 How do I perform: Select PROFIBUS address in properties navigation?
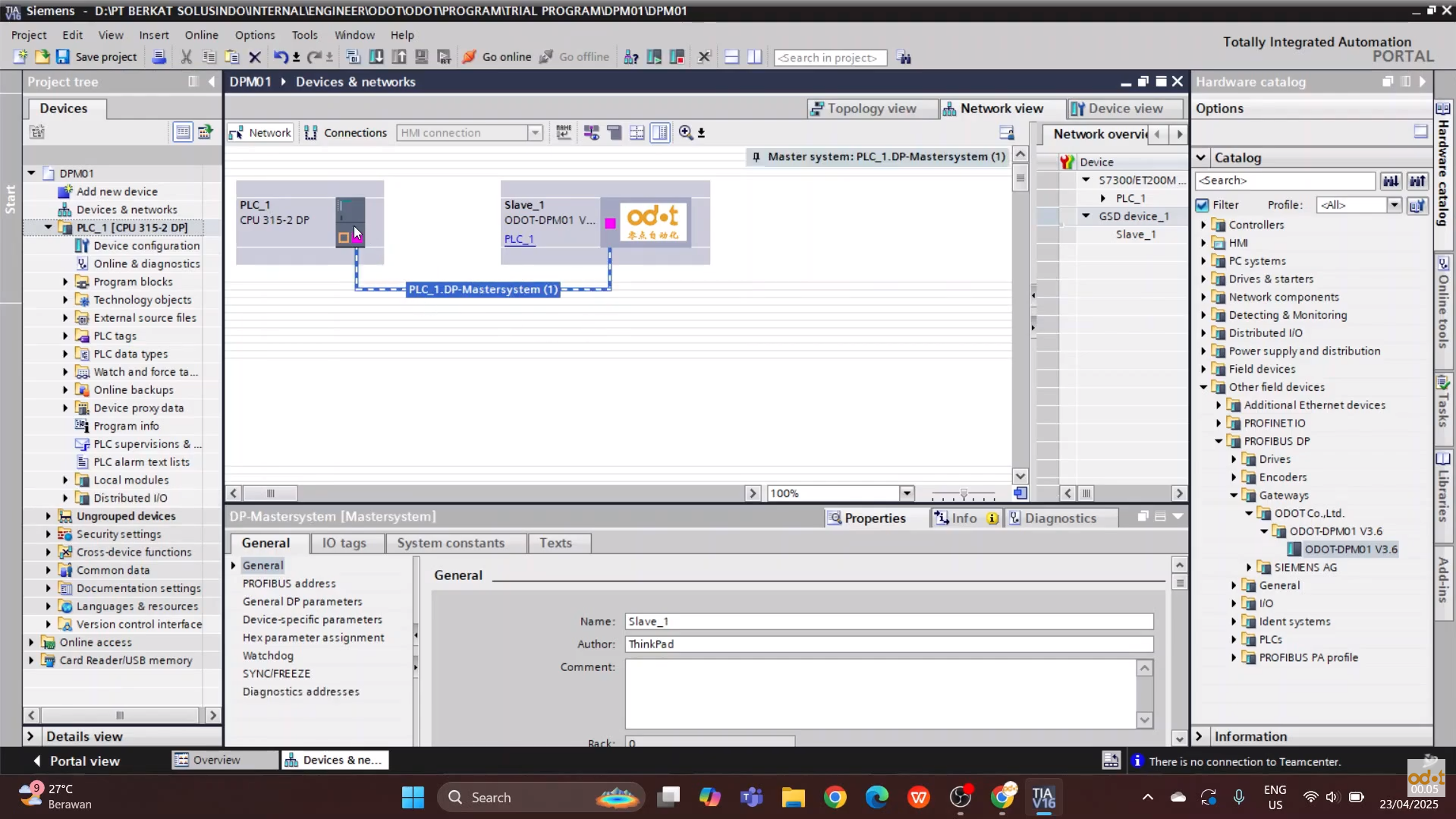point(289,584)
